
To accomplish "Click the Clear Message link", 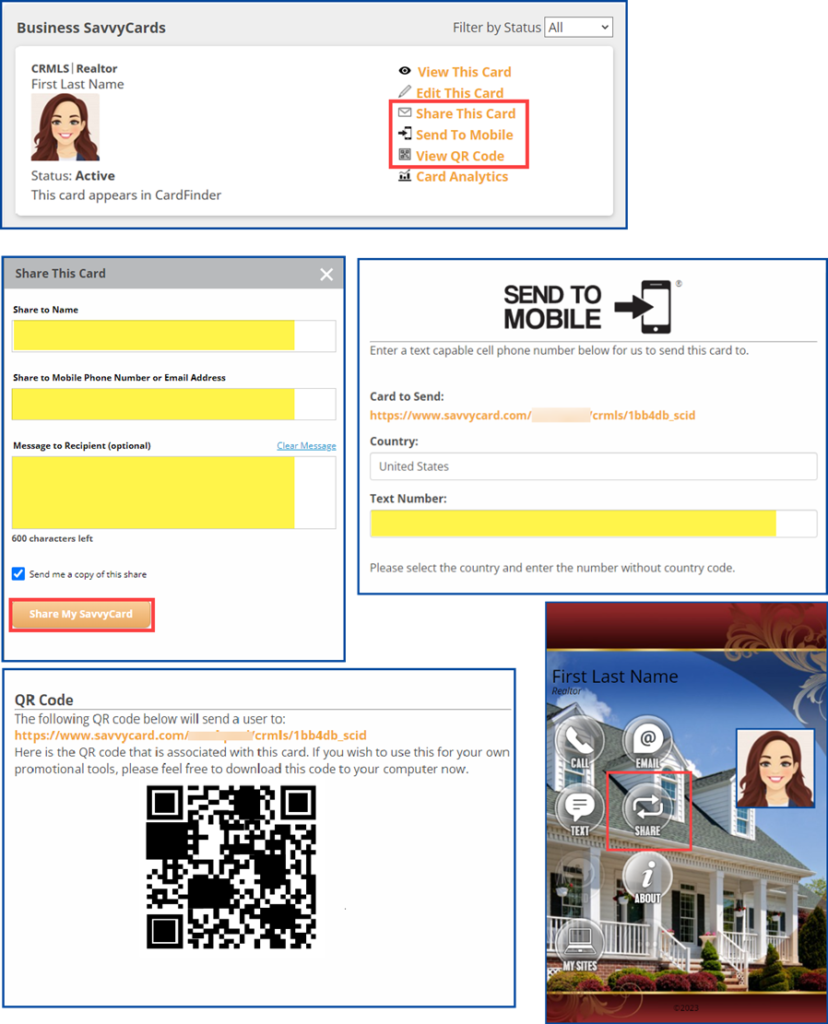I will pyautogui.click(x=306, y=445).
